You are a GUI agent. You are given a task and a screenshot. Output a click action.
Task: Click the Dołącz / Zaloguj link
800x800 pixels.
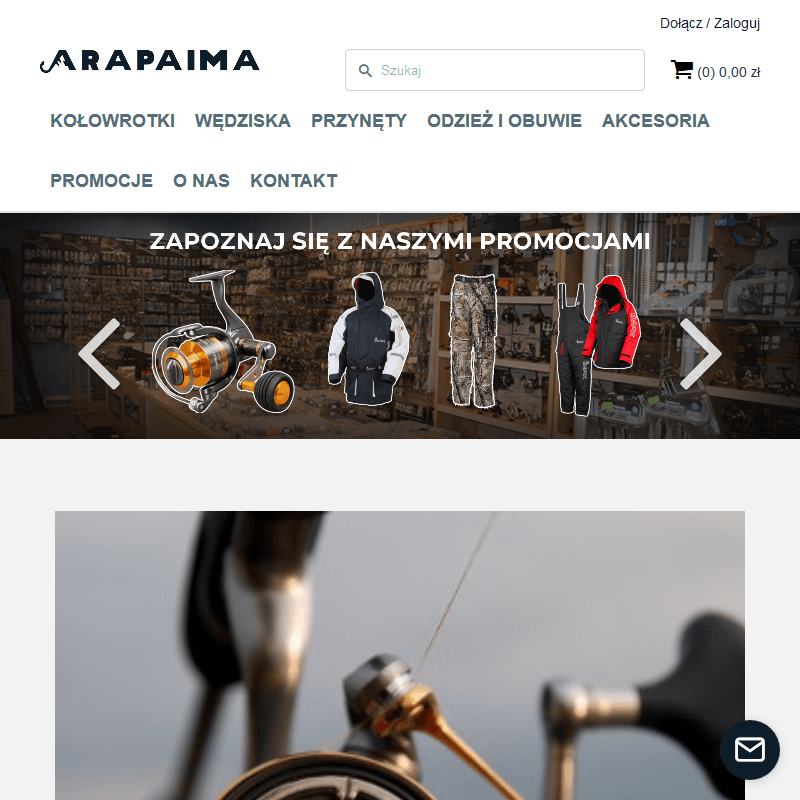tap(710, 23)
